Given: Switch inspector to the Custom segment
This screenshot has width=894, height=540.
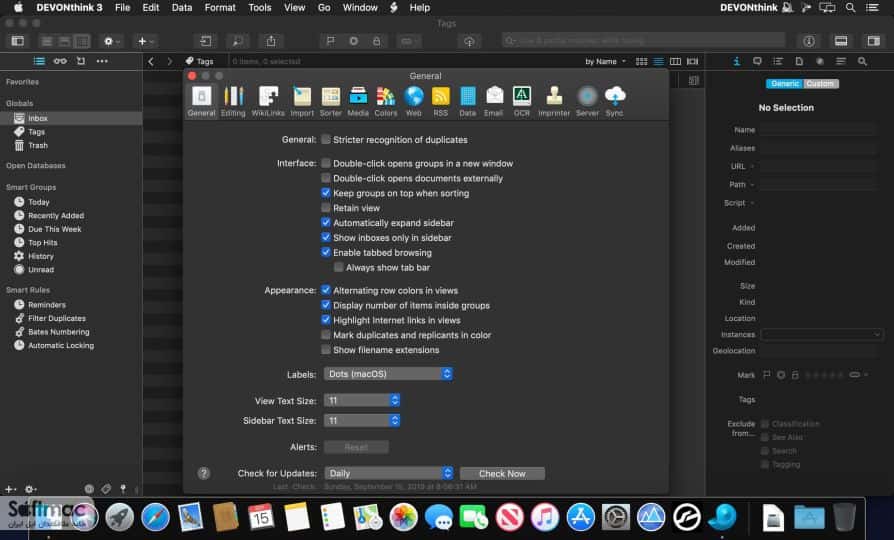Looking at the screenshot, I should 820,84.
